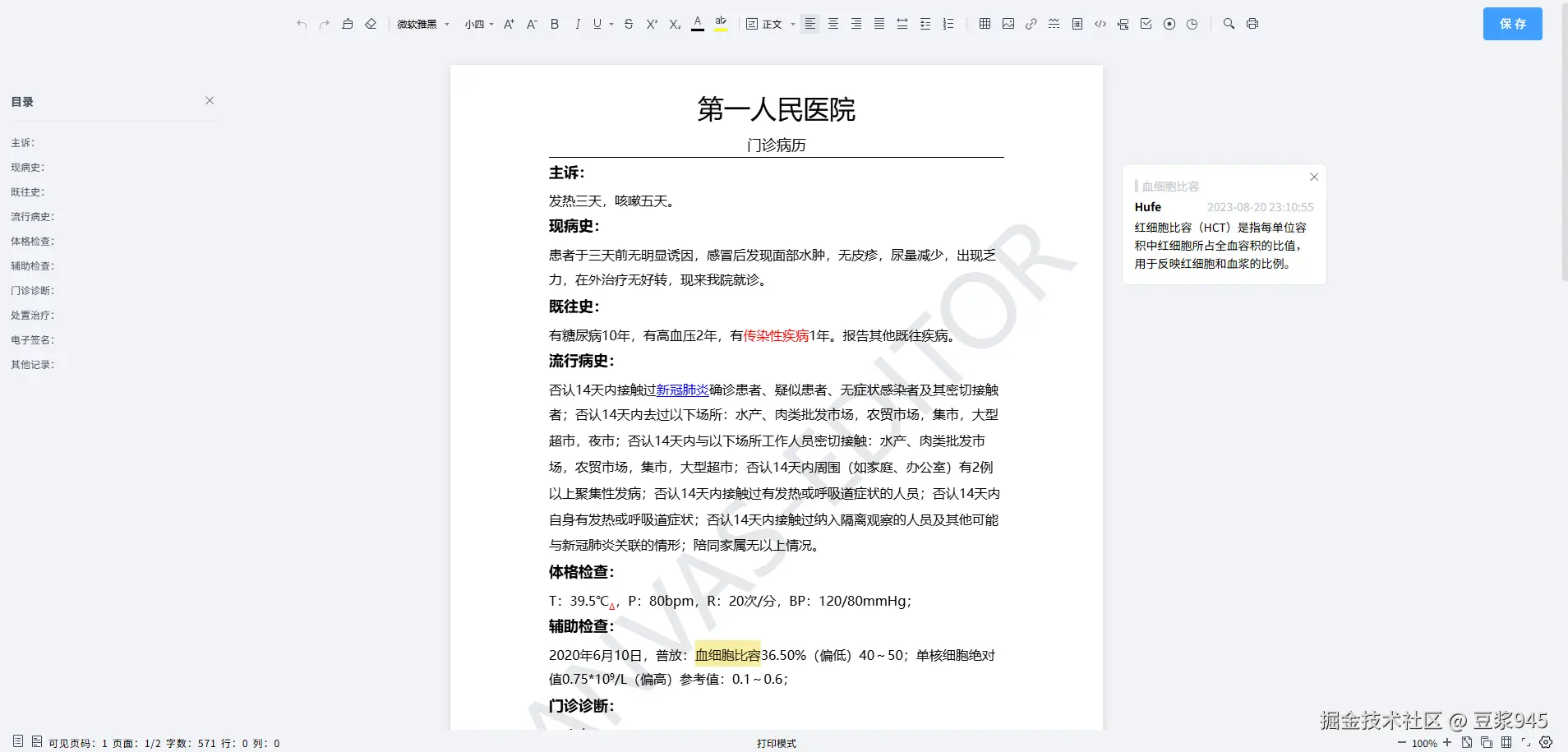1568x752 pixels.
Task: Insert a table
Action: tap(985, 25)
